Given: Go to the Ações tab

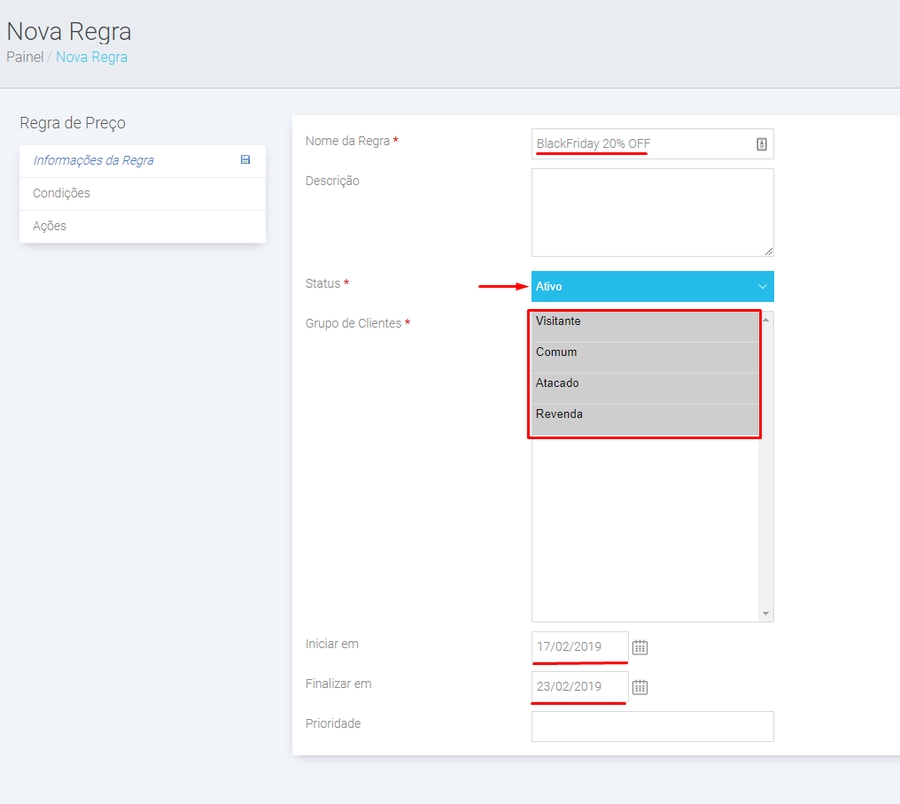Looking at the screenshot, I should (x=50, y=226).
